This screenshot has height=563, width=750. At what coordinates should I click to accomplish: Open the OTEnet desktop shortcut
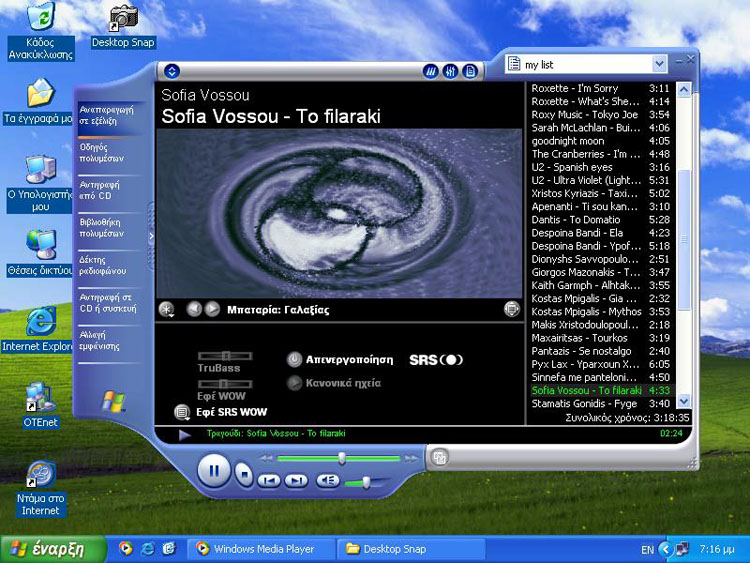[x=40, y=405]
